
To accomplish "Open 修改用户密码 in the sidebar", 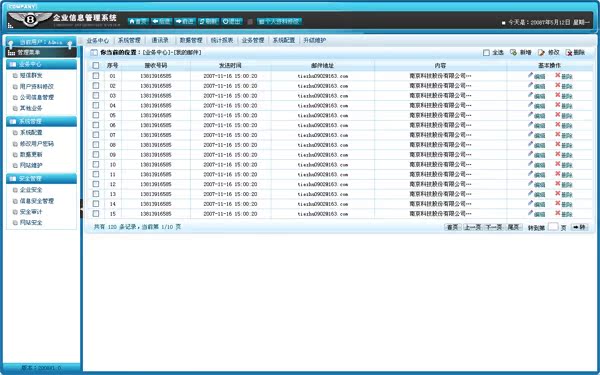I will coord(37,143).
